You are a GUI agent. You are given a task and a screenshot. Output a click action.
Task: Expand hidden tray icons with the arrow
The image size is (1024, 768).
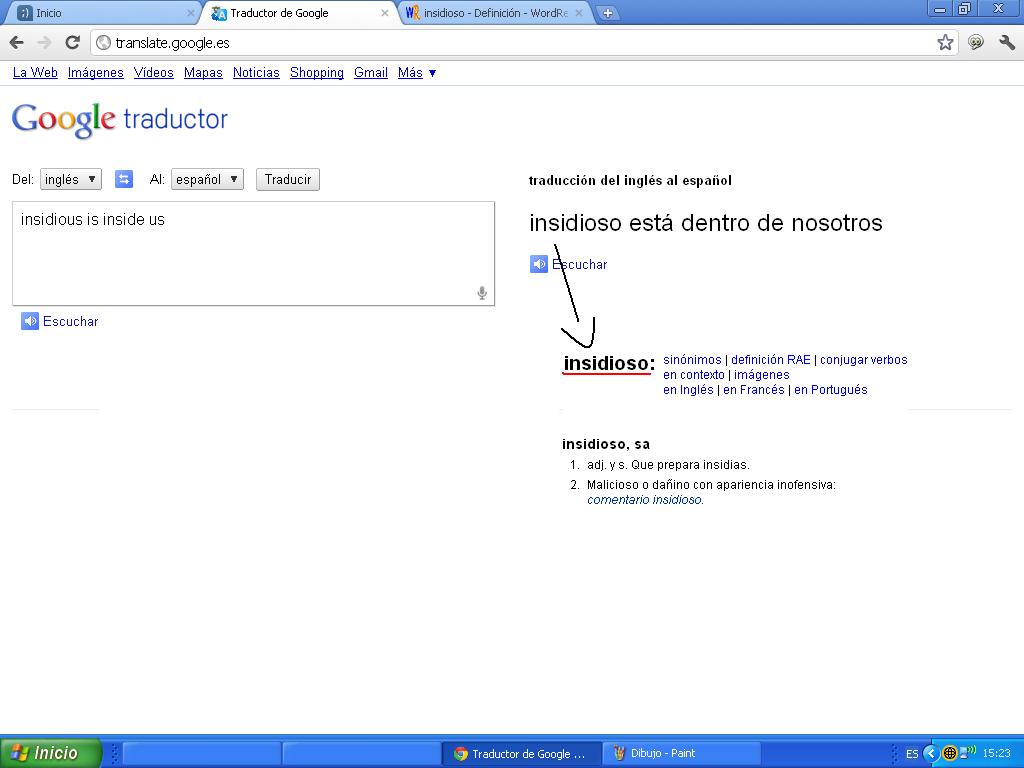(x=931, y=753)
